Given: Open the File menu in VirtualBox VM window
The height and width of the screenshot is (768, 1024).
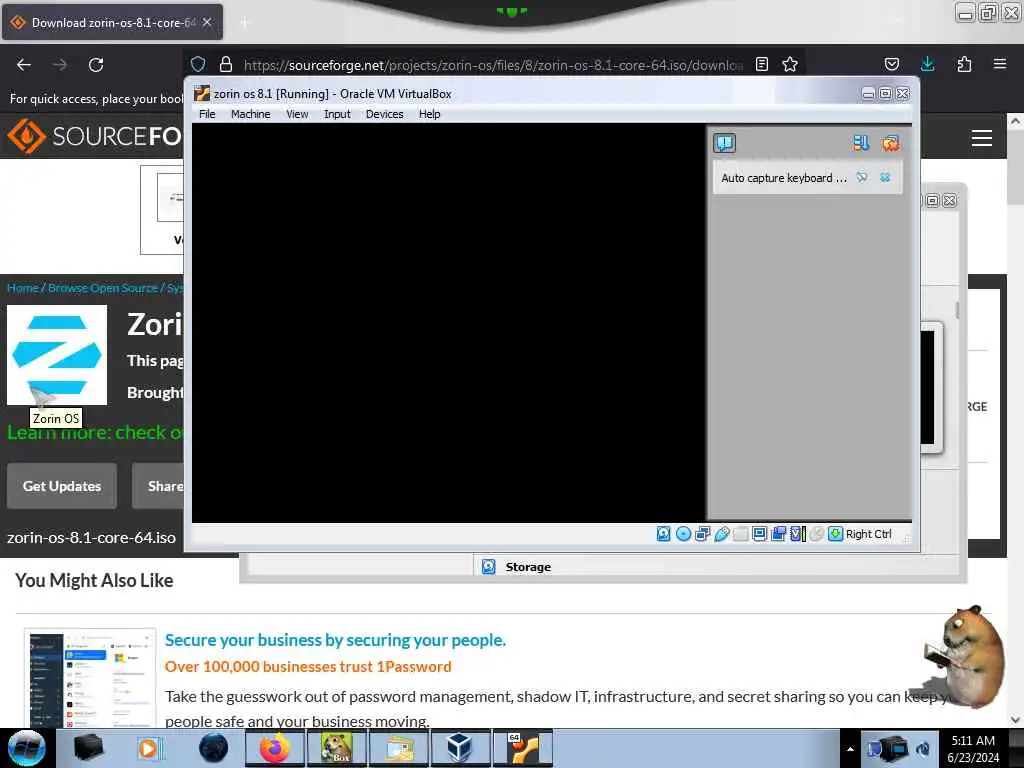Looking at the screenshot, I should (x=207, y=114).
